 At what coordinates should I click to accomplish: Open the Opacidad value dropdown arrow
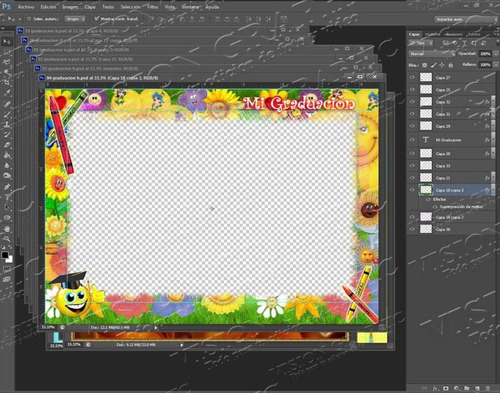(x=496, y=54)
